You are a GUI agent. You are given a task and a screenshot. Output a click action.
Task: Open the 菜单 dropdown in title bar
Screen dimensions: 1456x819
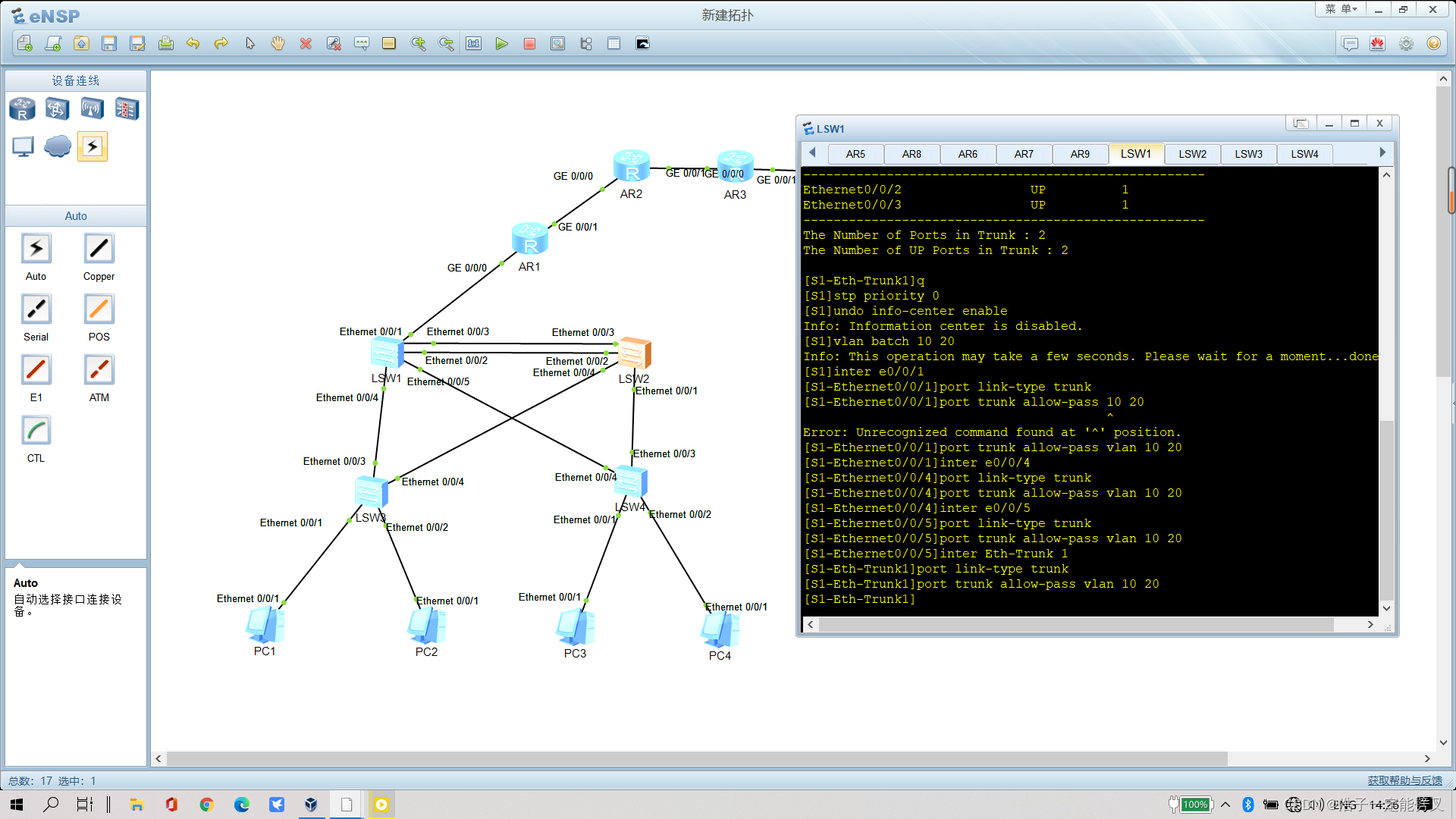point(1341,9)
